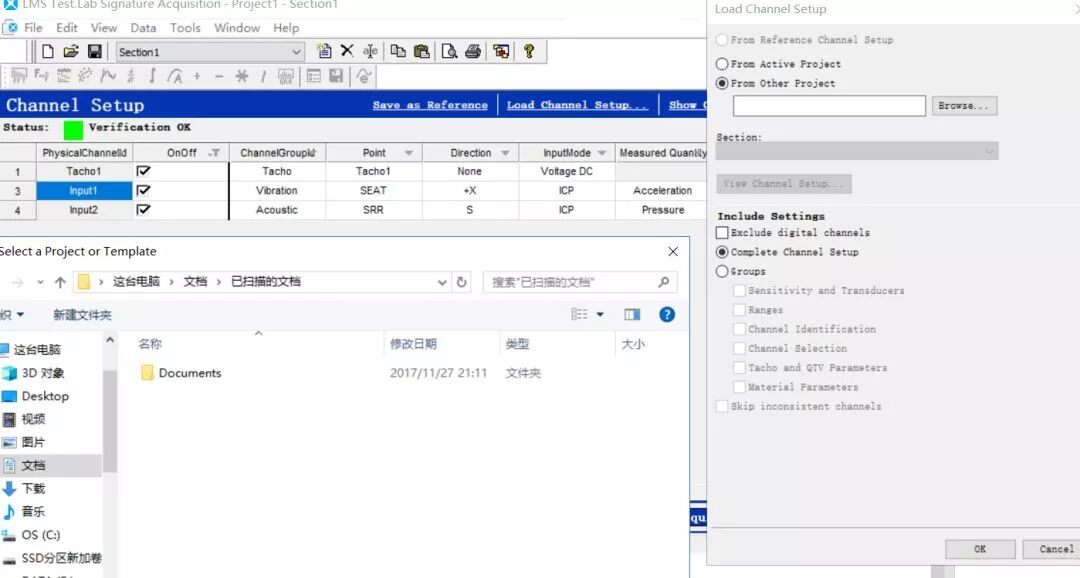Open the Section1 dropdown in toolbar
Viewport: 1080px width, 578px height.
296,52
